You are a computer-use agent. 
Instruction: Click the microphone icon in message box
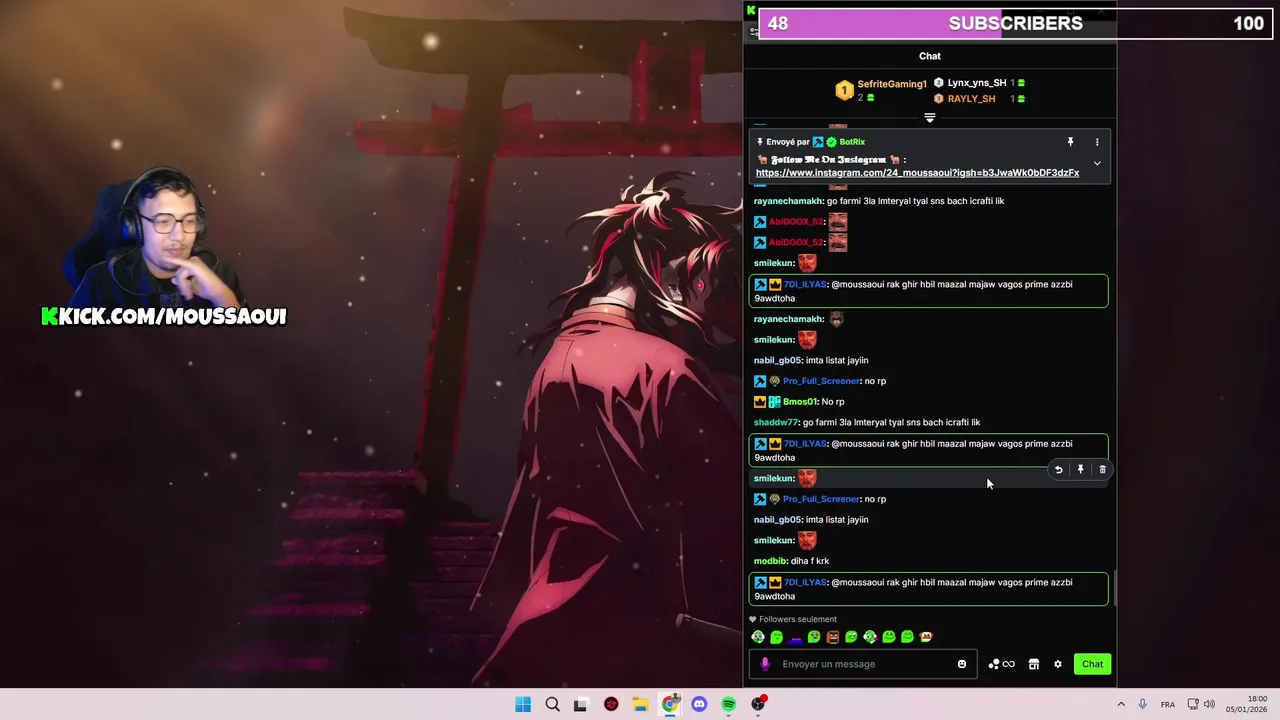[765, 664]
